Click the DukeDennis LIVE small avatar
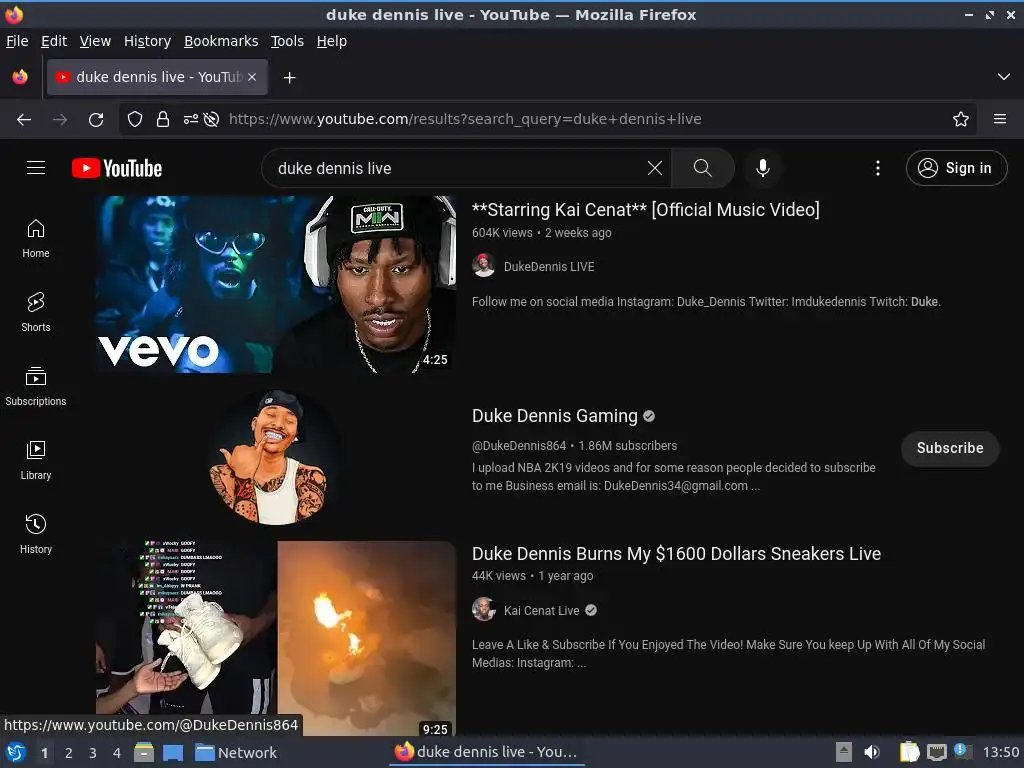Screen dimensions: 1024x768 point(483,266)
